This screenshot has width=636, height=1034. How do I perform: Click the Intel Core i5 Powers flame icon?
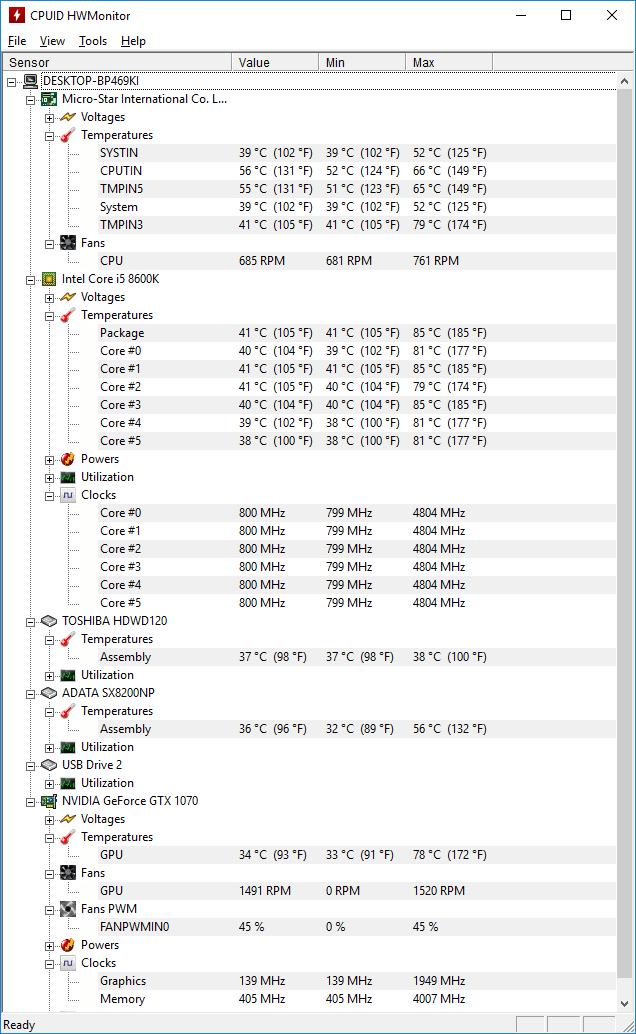click(67, 459)
